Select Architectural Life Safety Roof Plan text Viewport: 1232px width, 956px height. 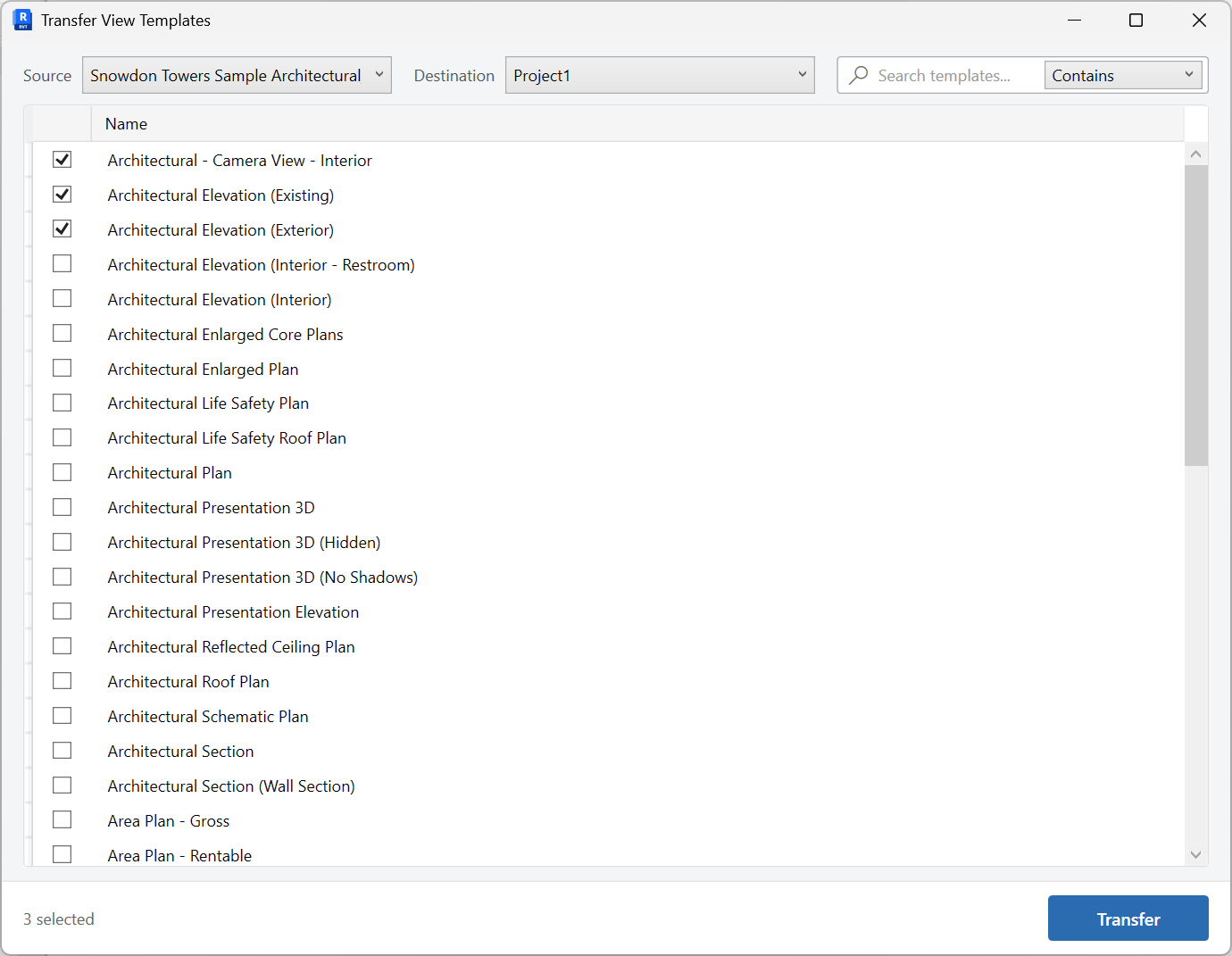[x=227, y=438]
